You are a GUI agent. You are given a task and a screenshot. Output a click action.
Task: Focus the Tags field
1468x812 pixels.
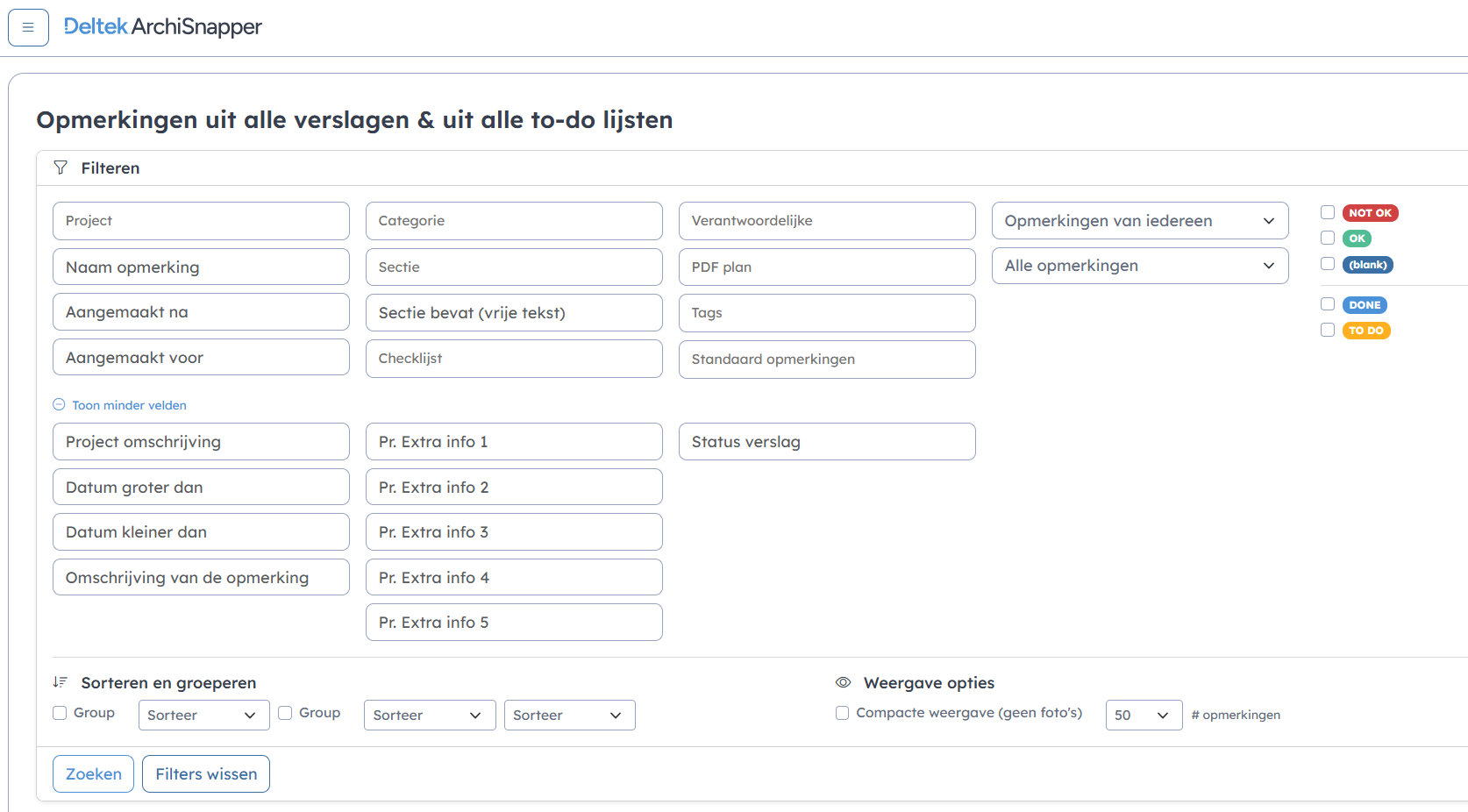click(x=827, y=313)
